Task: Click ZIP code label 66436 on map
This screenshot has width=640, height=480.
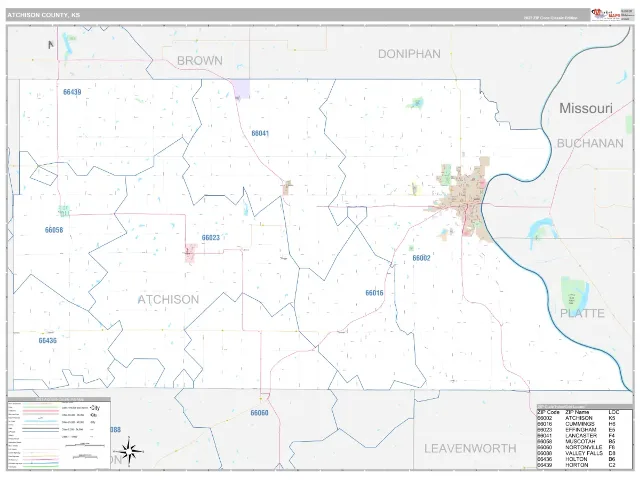Action: [48, 340]
